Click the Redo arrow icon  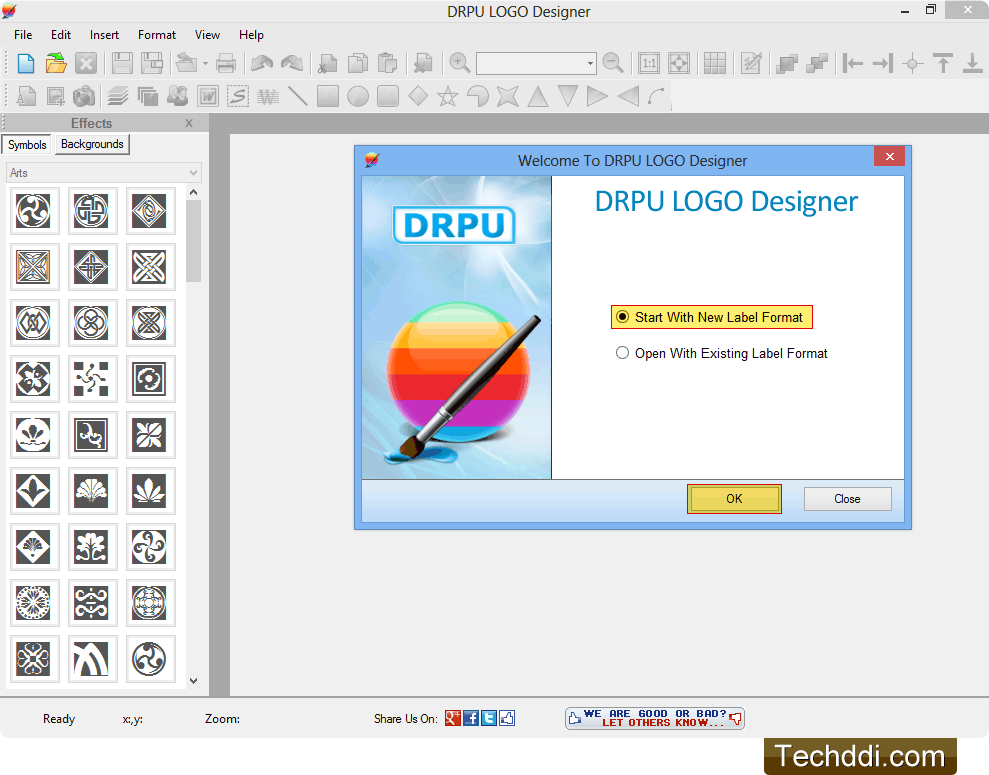click(x=291, y=64)
